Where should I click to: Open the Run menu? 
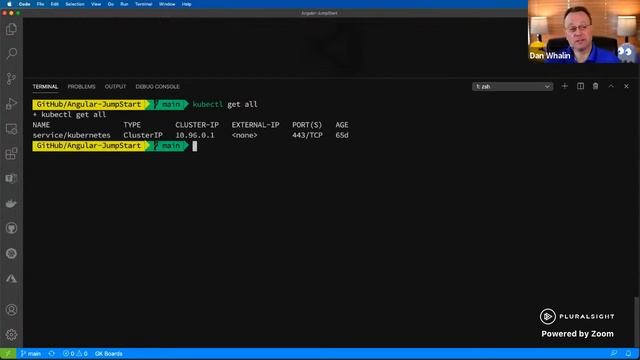point(124,4)
